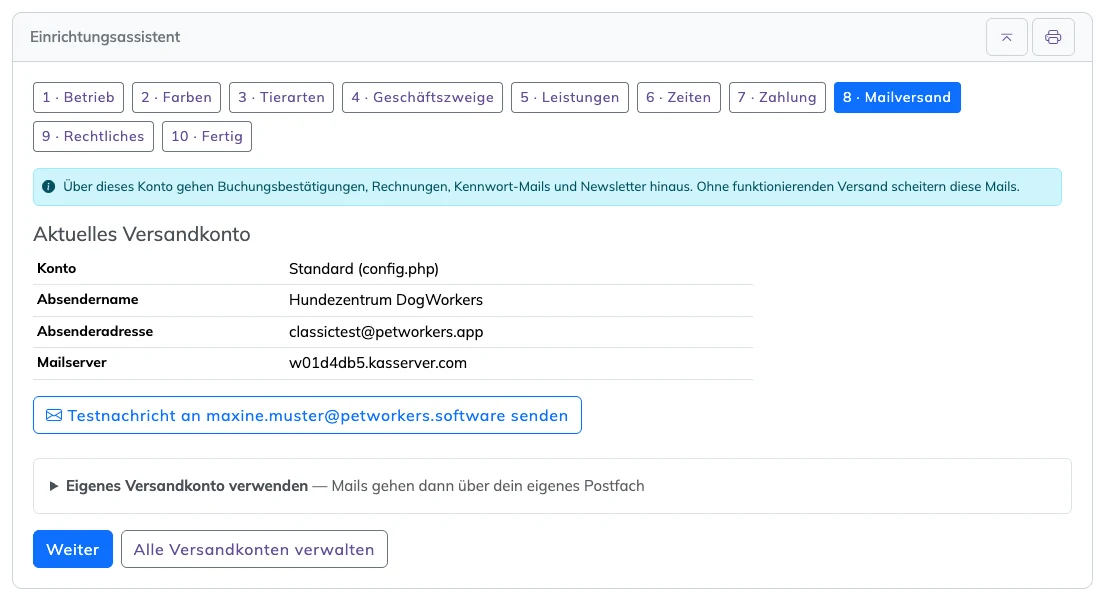
Task: Click the 'Absendername' row label
Action: point(87,299)
